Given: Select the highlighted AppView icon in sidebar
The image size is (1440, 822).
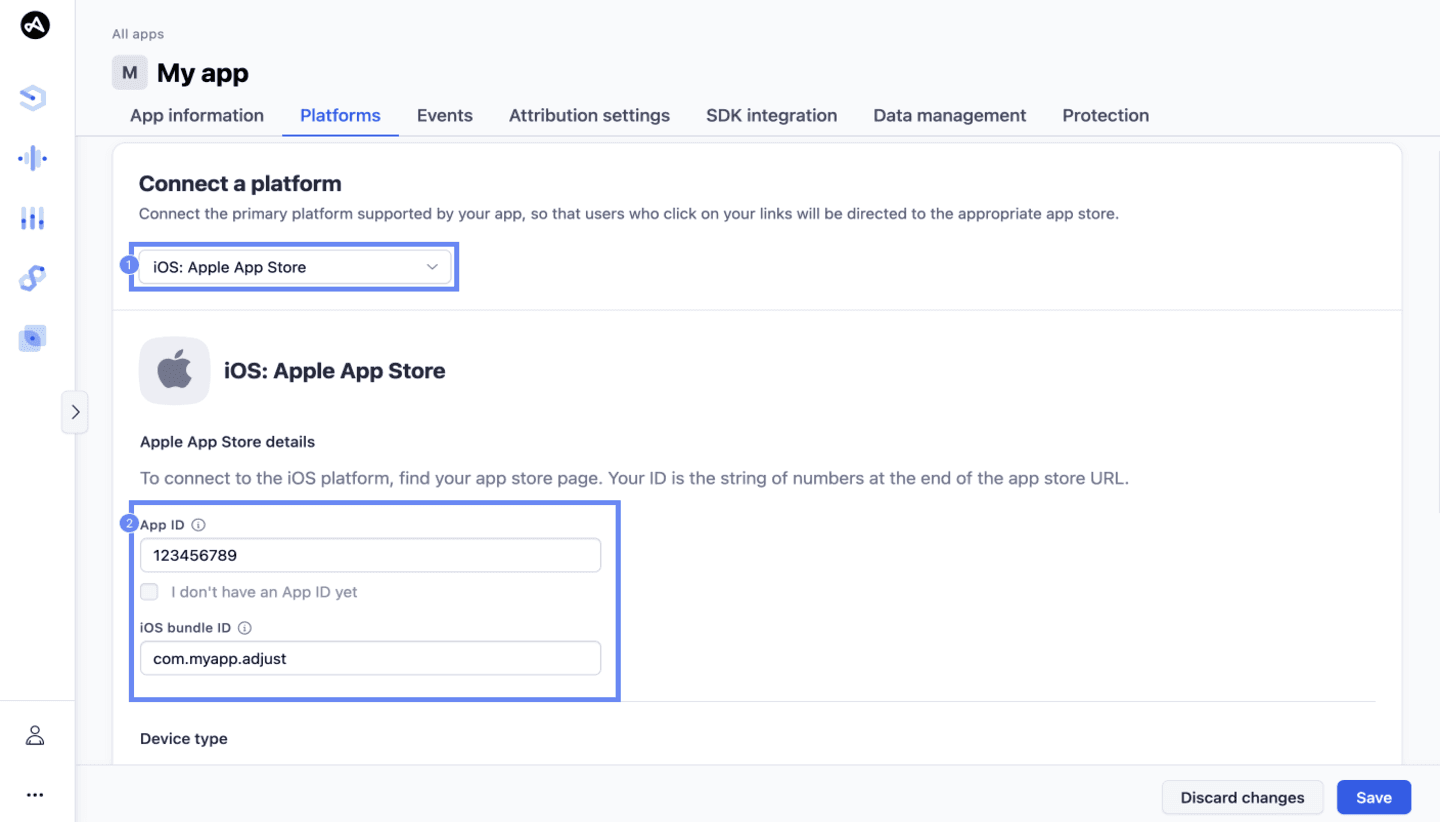Looking at the screenshot, I should coord(32,337).
